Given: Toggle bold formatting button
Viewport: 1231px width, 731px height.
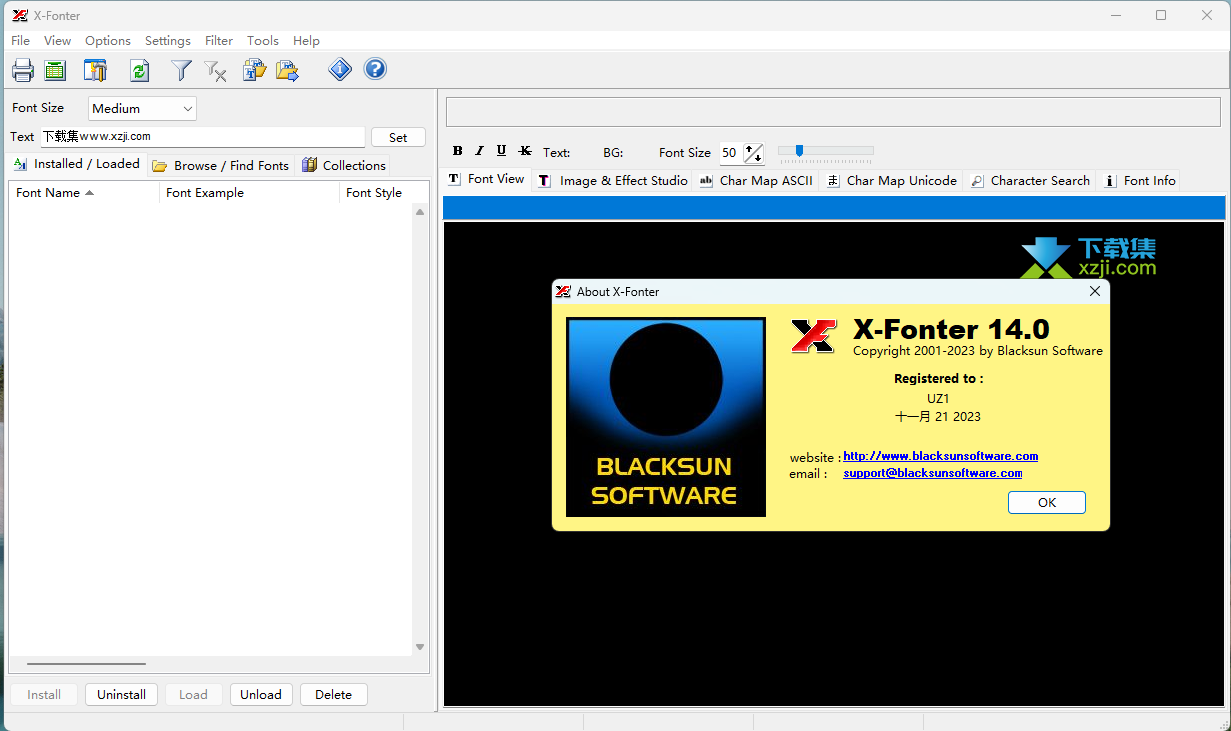Looking at the screenshot, I should 457,151.
